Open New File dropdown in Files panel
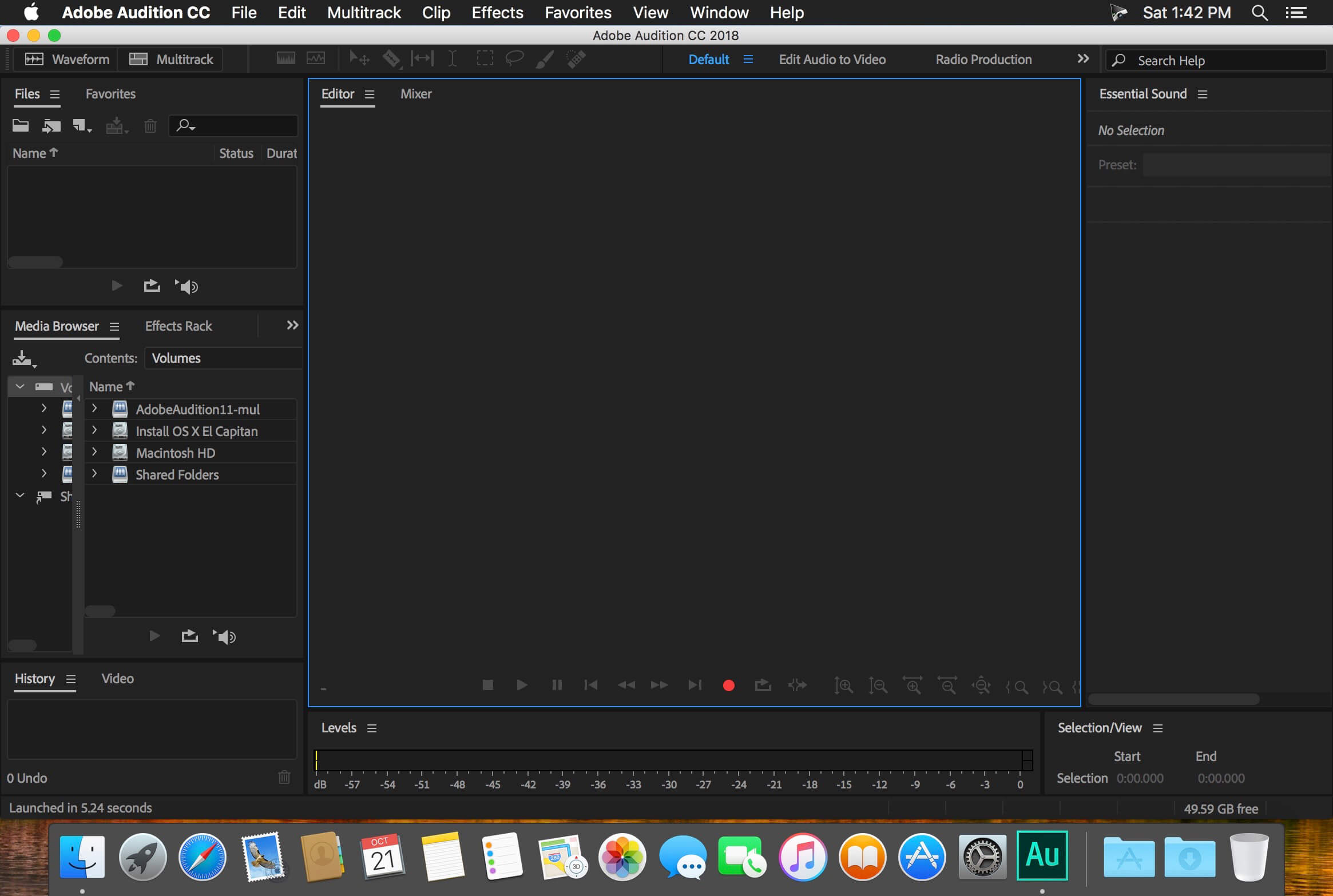The image size is (1333, 896). (82, 126)
